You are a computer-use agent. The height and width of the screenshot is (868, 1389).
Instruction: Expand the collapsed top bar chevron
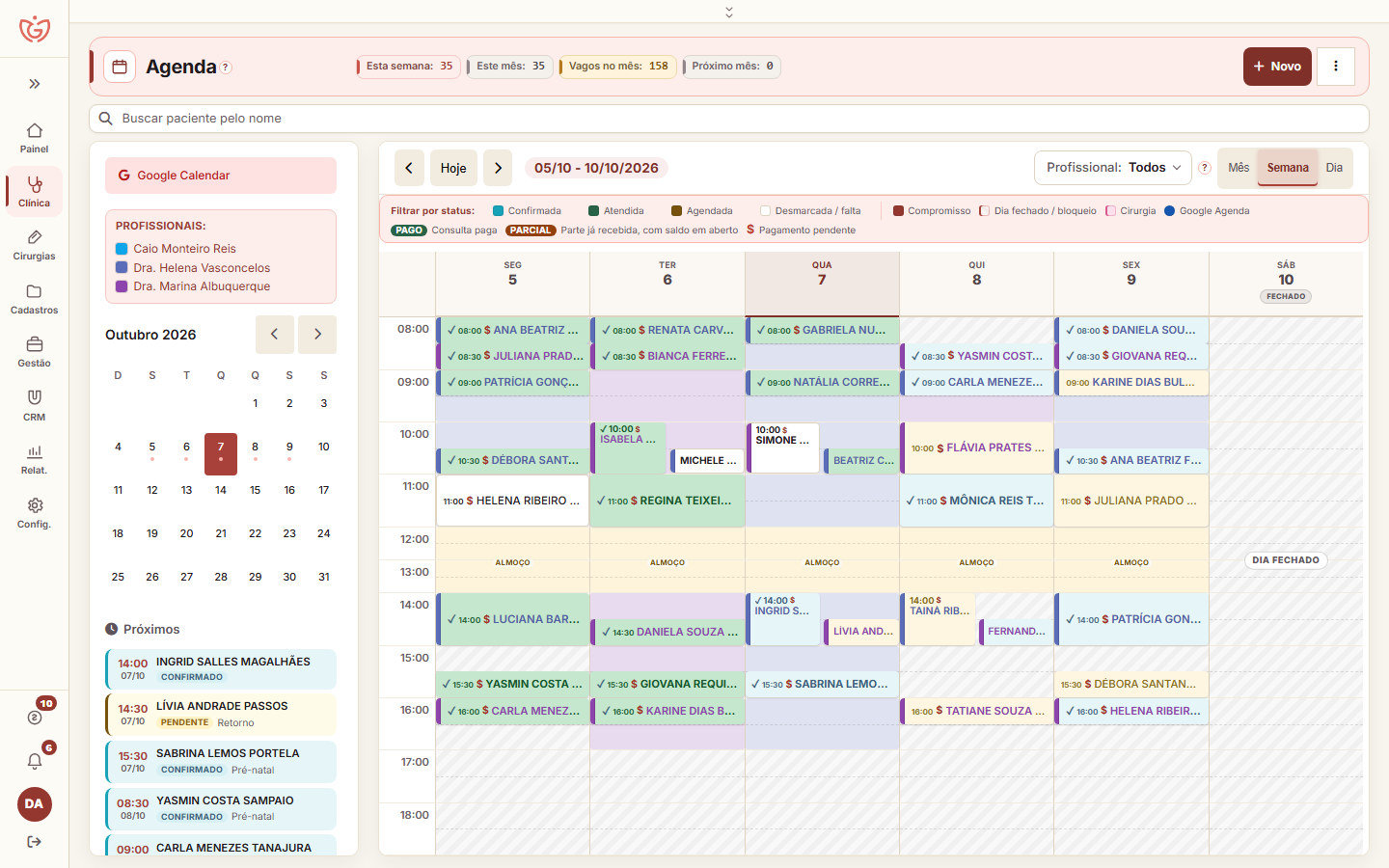click(x=729, y=12)
